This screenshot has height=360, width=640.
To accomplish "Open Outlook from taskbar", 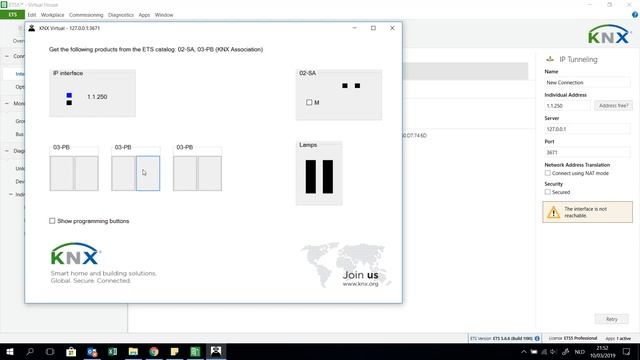I will click(x=92, y=351).
